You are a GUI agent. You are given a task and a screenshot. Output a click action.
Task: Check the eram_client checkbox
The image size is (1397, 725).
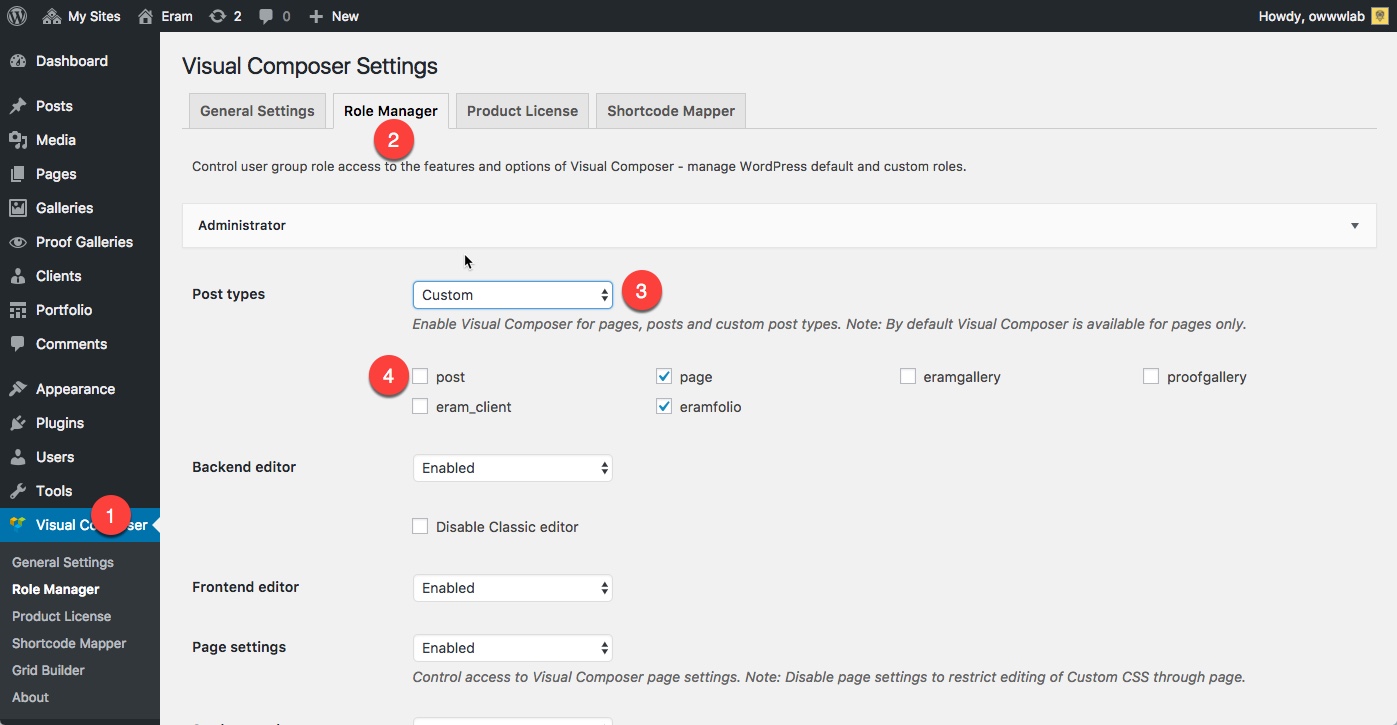coord(420,406)
